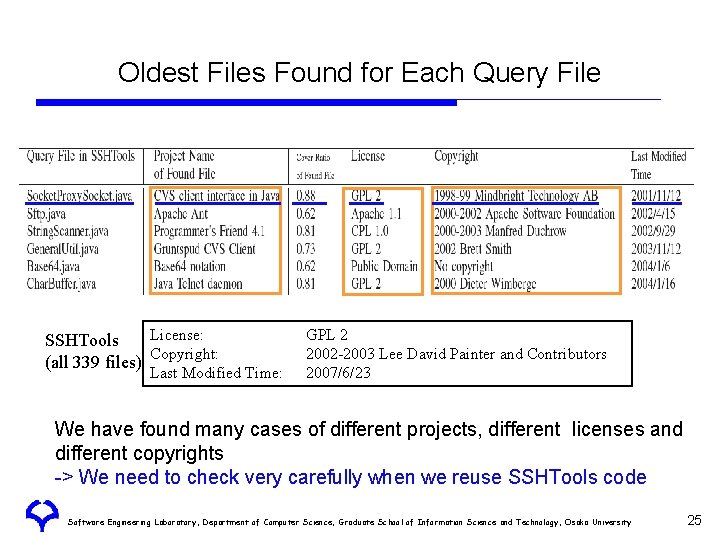Click the '2002 Brett Smith' copyright cell
This screenshot has width=720, height=540.
pyautogui.click(x=472, y=249)
